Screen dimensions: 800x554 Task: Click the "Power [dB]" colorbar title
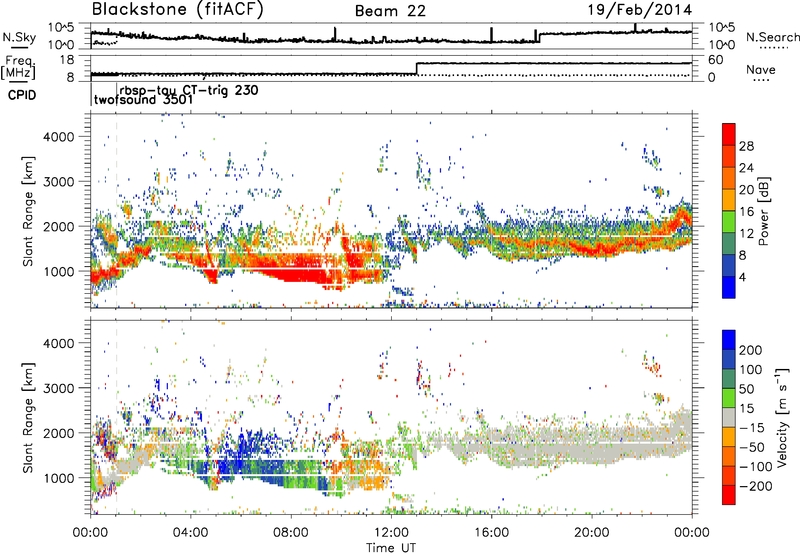(764, 211)
